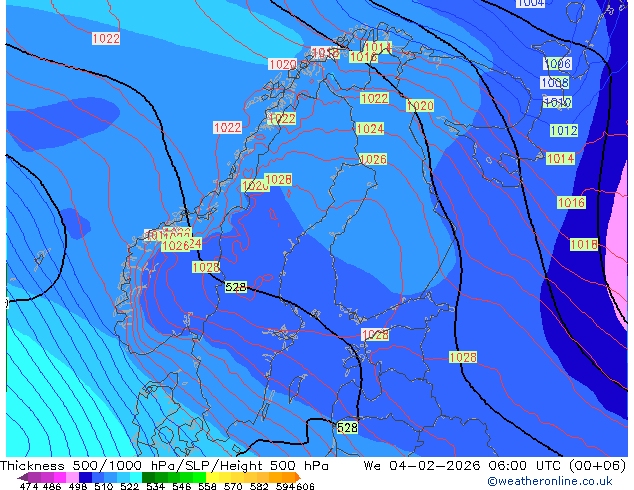Viewport: 634px width, 490px height.
Task: Click the legend value 546
Action: point(181,486)
